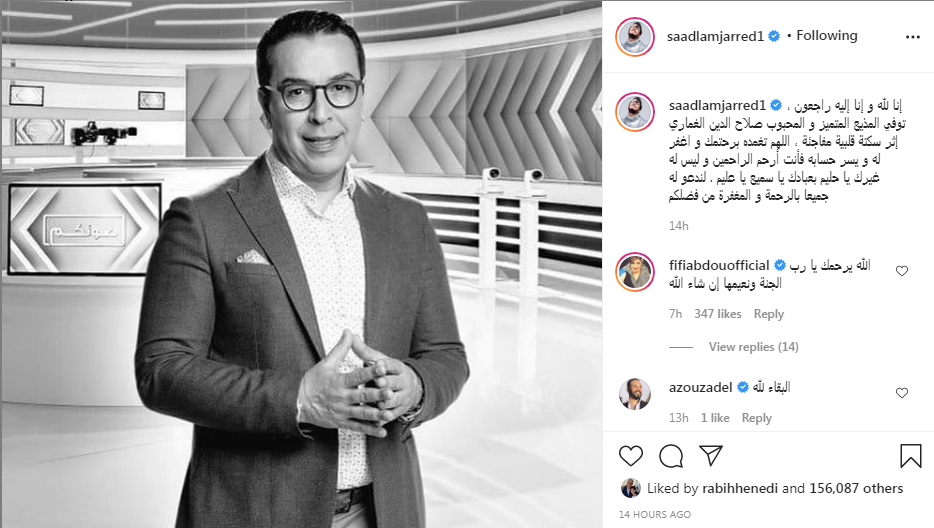Image resolution: width=934 pixels, height=528 pixels.
Task: Like azouzadel's comment heart
Action: (x=902, y=393)
